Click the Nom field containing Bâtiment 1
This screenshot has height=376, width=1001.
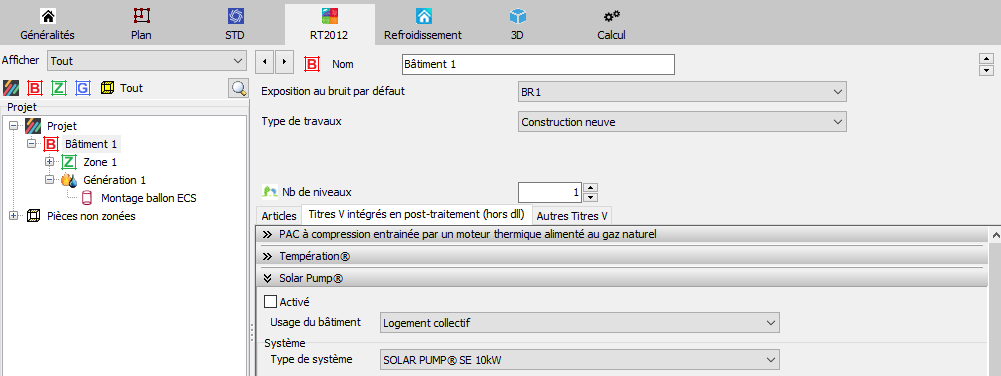click(x=538, y=64)
